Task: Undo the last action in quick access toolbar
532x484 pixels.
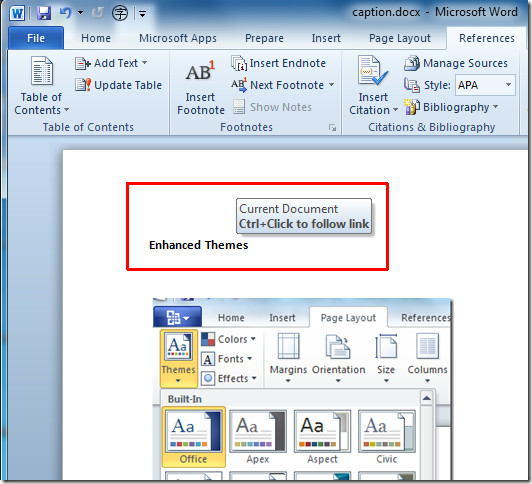Action: coord(65,13)
